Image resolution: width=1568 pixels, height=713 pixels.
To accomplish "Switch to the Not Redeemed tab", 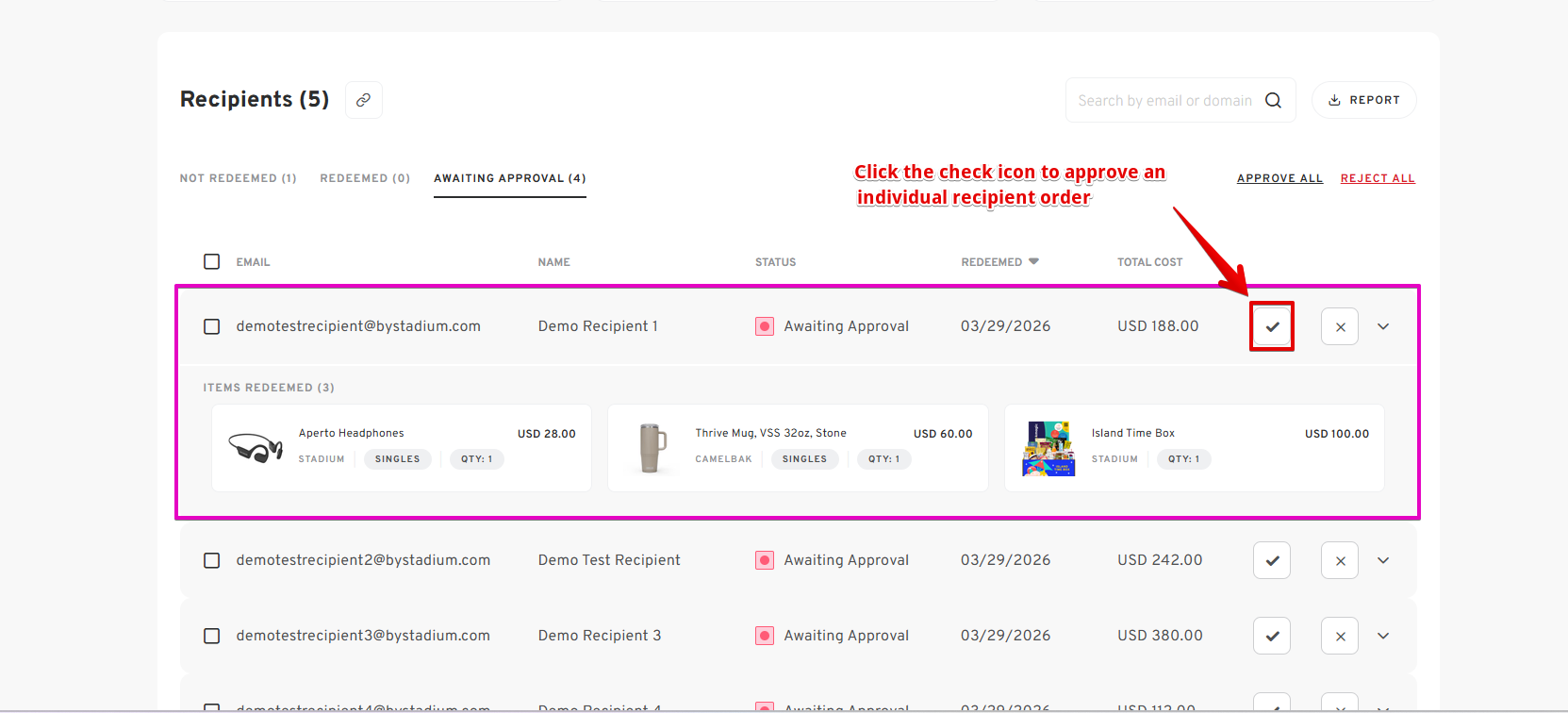I will point(238,178).
